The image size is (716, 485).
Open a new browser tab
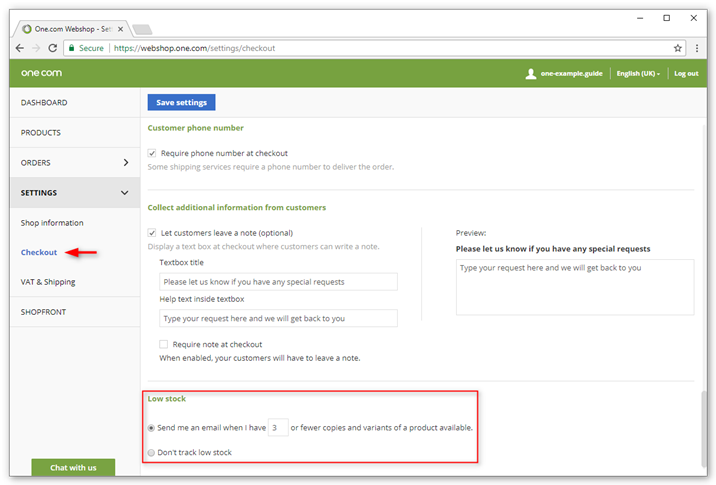142,30
